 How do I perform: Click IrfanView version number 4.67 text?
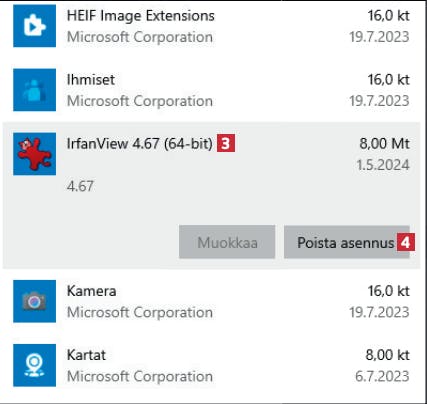tap(80, 186)
